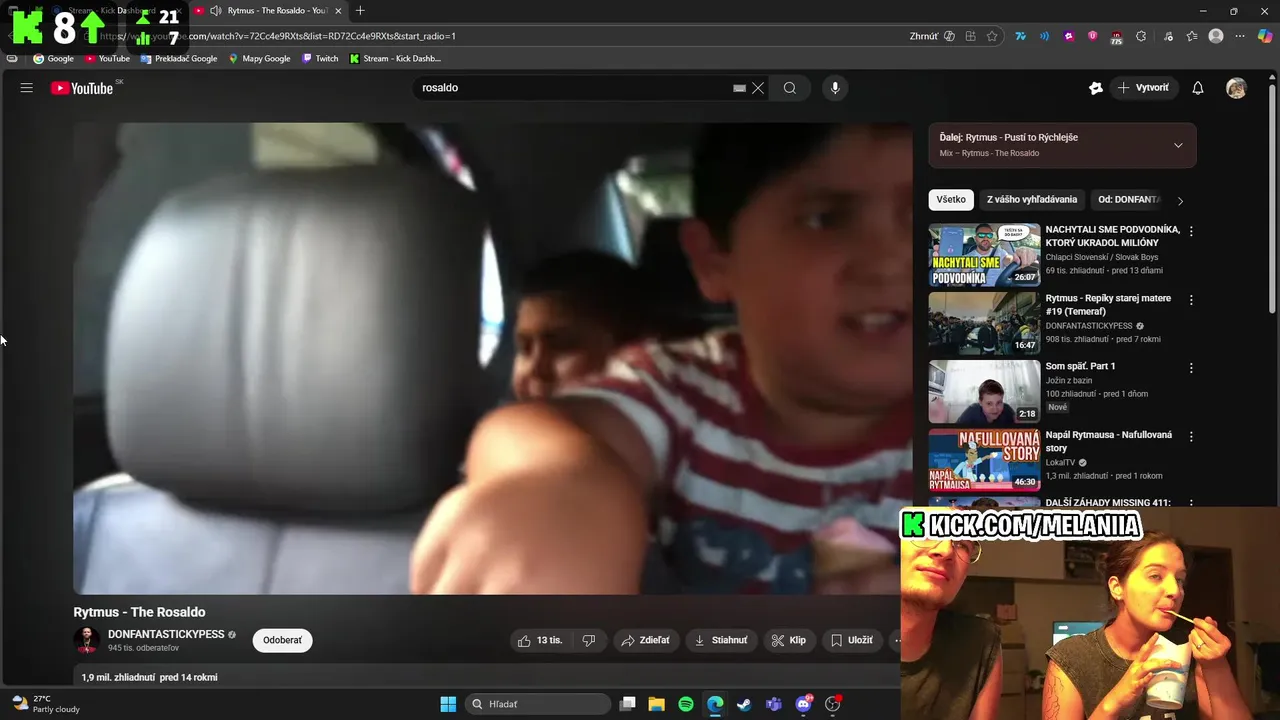The image size is (1280, 720).
Task: Open YouTube notifications bell
Action: (x=1198, y=88)
